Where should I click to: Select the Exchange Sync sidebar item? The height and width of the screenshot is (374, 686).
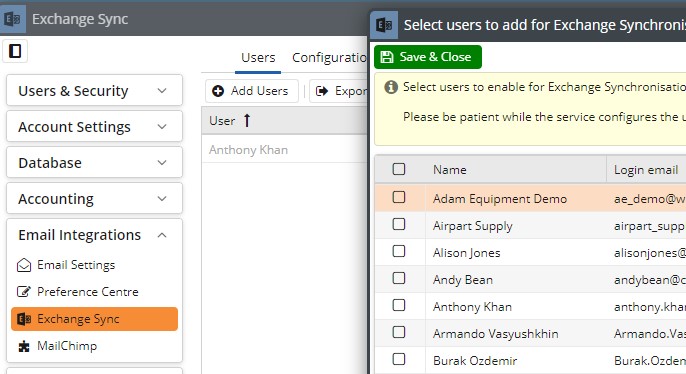[94, 319]
